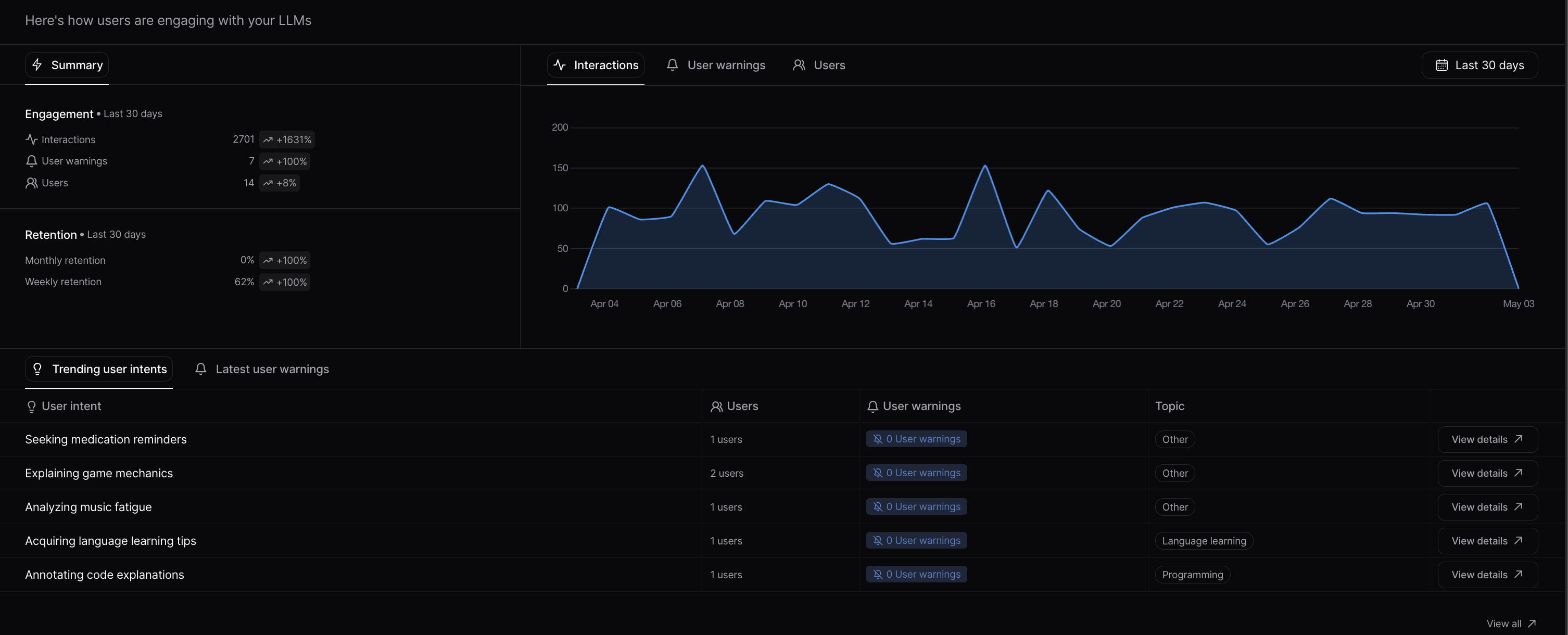Click the lightbulb icon in User intent header

click(x=32, y=407)
